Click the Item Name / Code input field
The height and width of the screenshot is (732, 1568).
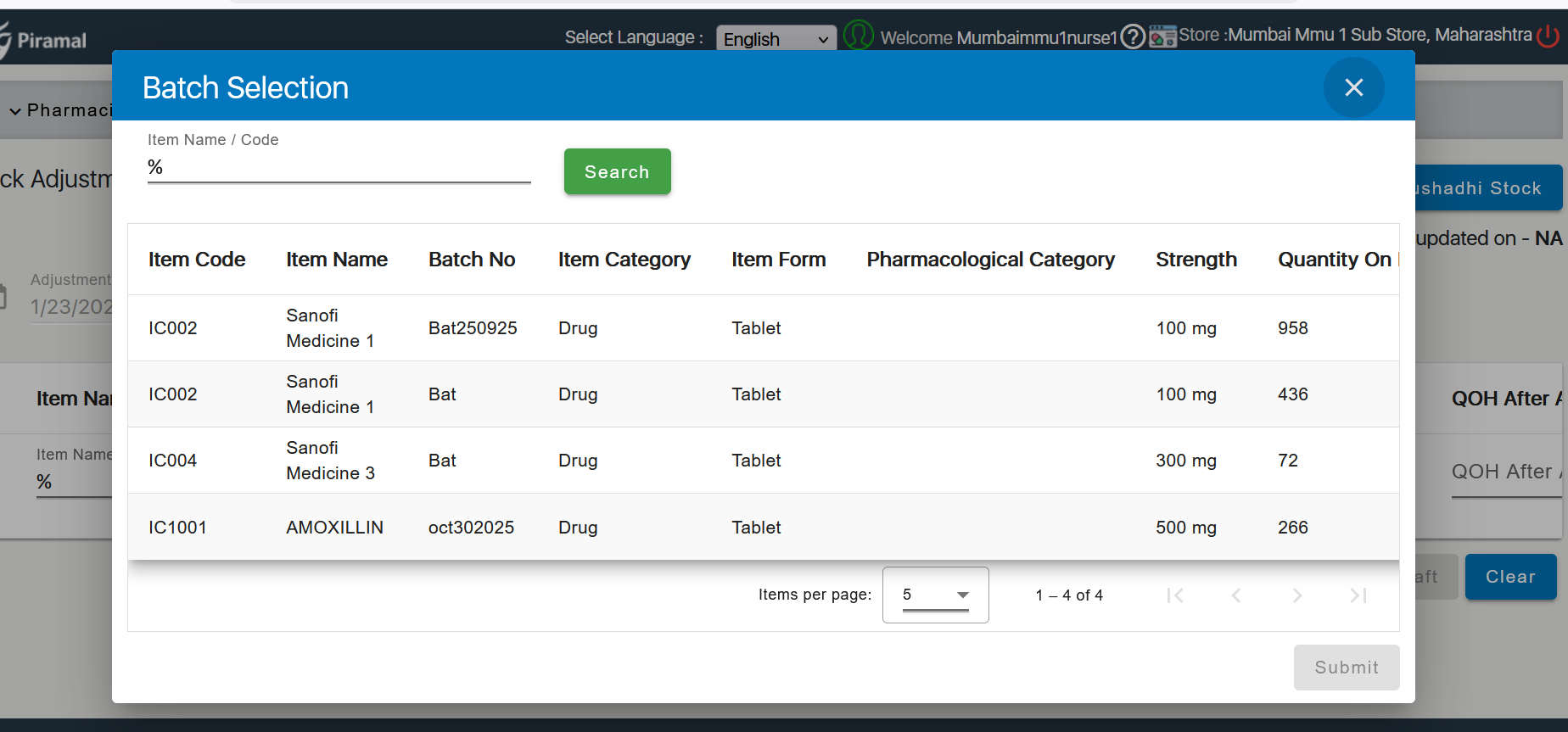(339, 167)
